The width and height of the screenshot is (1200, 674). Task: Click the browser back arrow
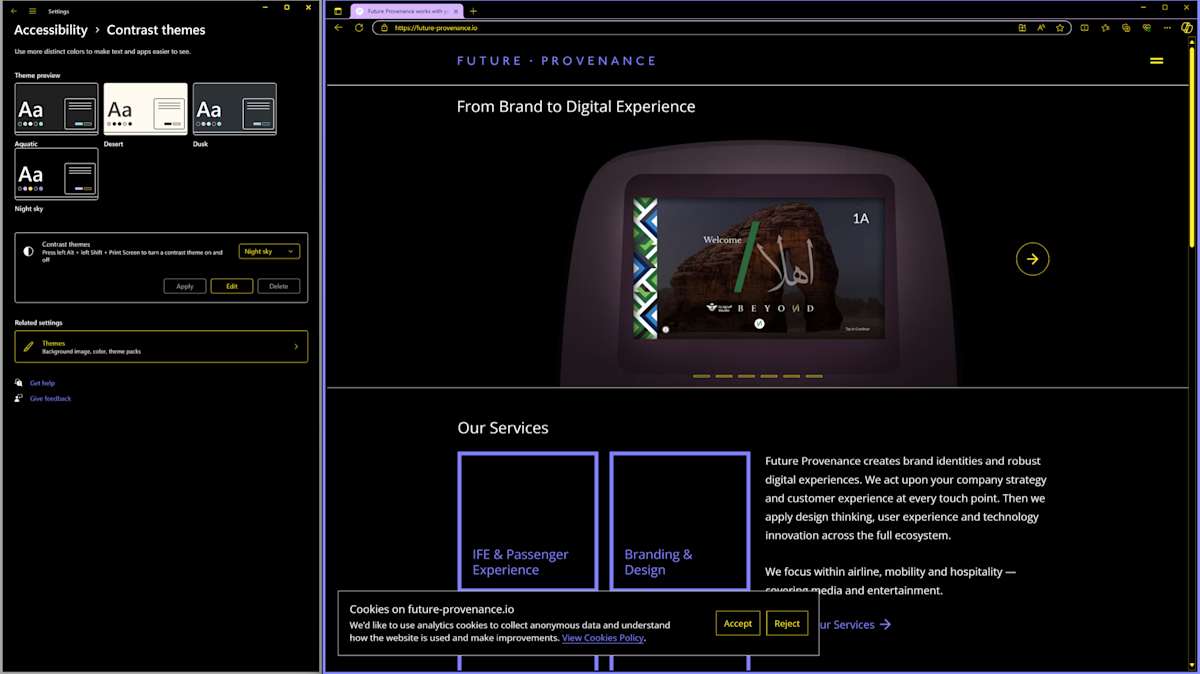(x=338, y=28)
